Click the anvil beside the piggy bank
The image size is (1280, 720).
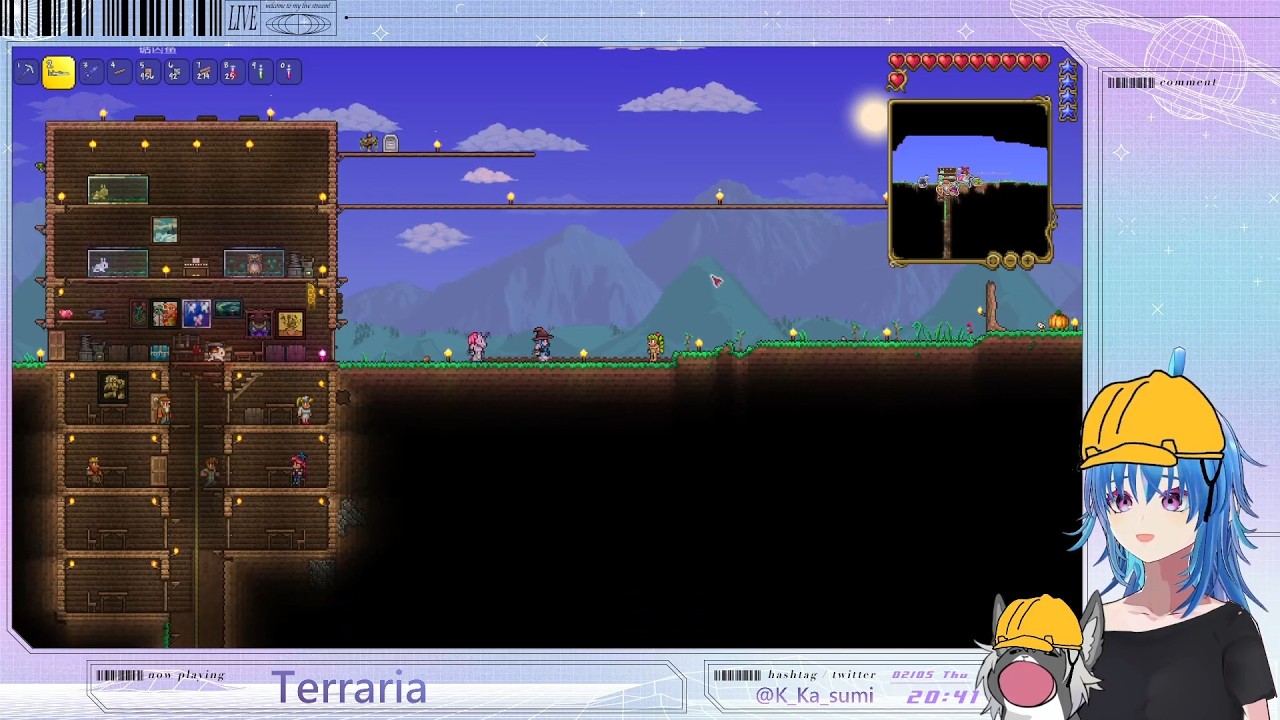point(96,316)
